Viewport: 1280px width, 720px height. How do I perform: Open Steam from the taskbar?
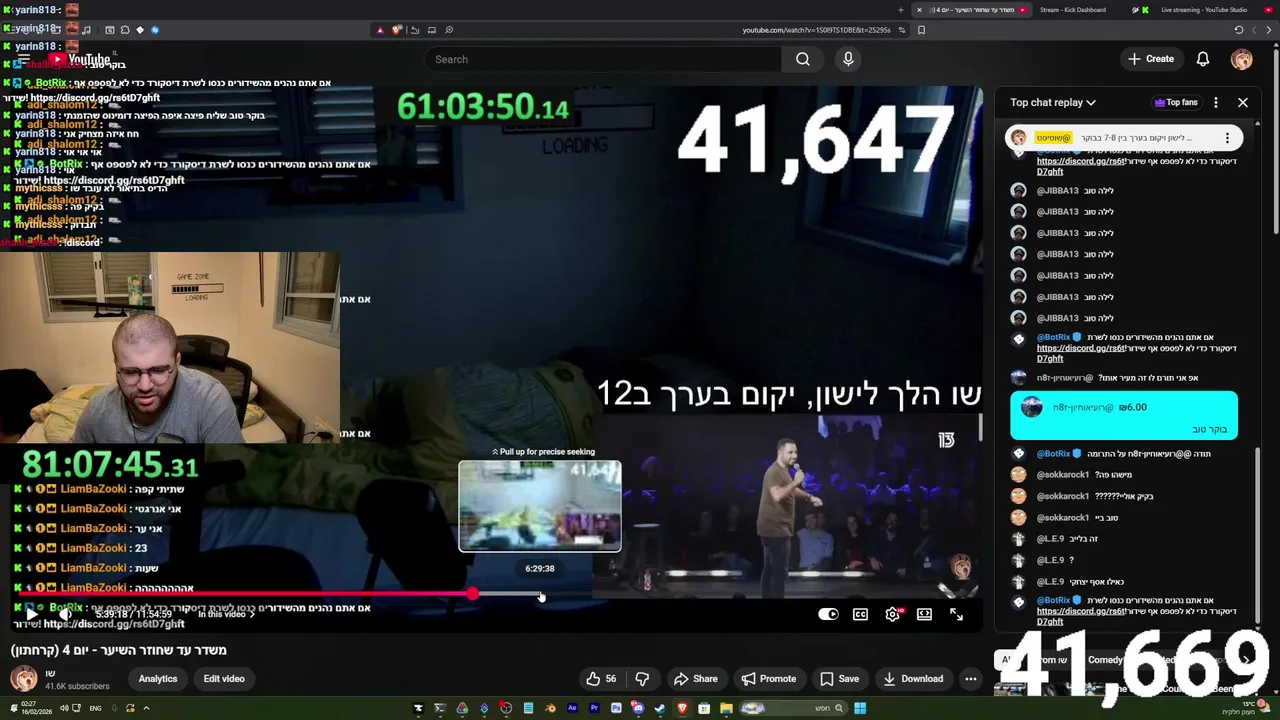pyautogui.click(x=660, y=708)
